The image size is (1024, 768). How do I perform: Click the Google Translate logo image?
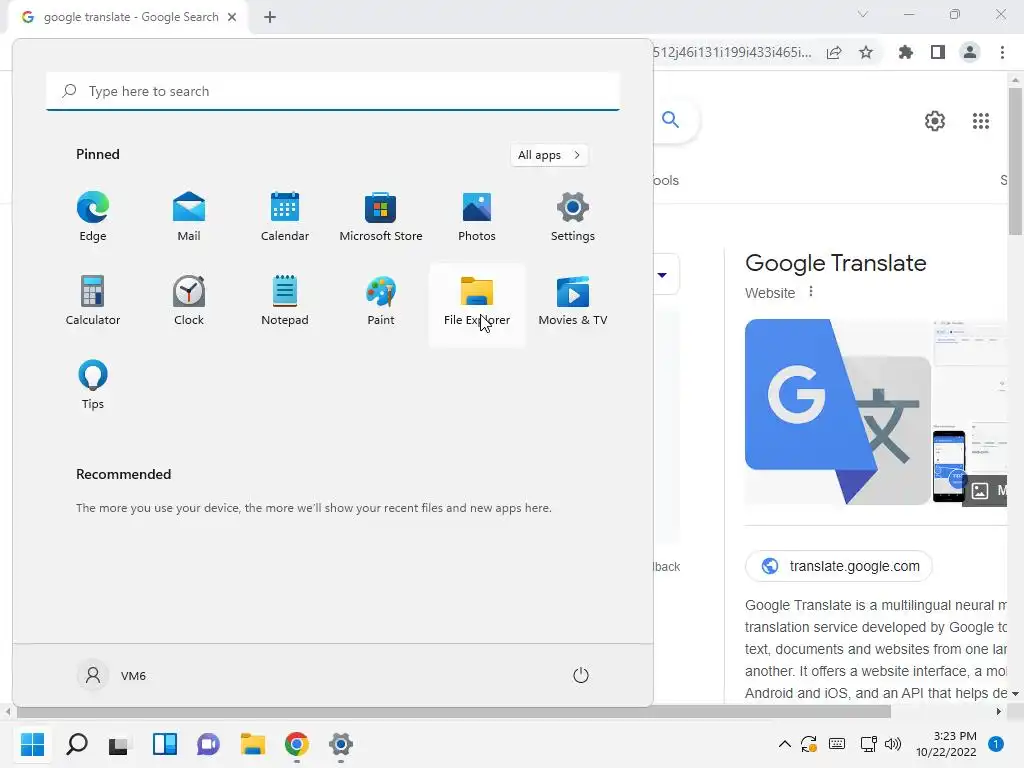(838, 411)
